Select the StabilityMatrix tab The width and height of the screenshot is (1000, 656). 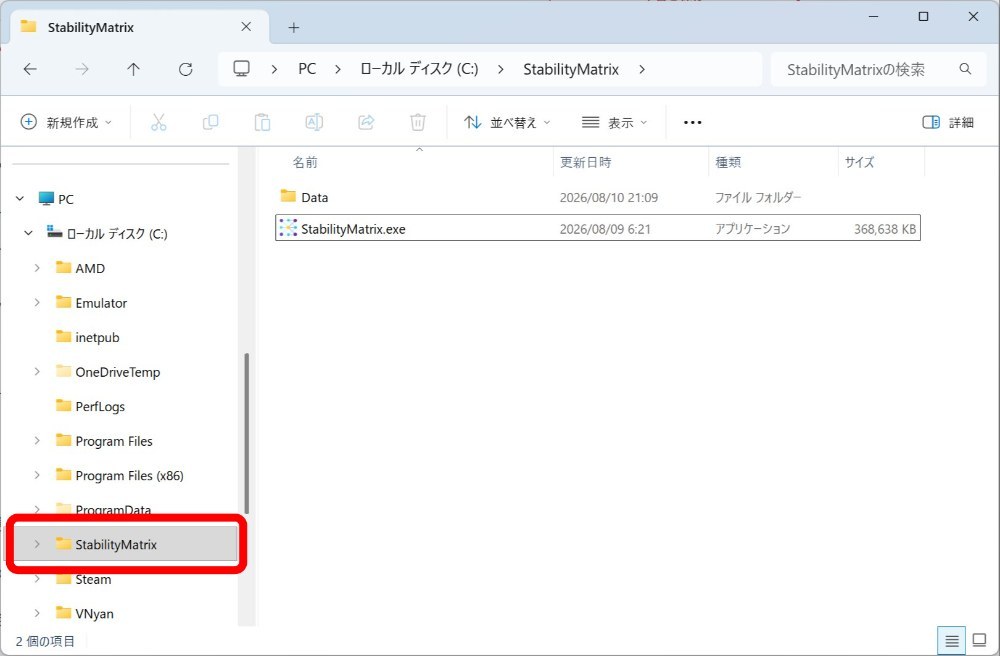tap(137, 27)
